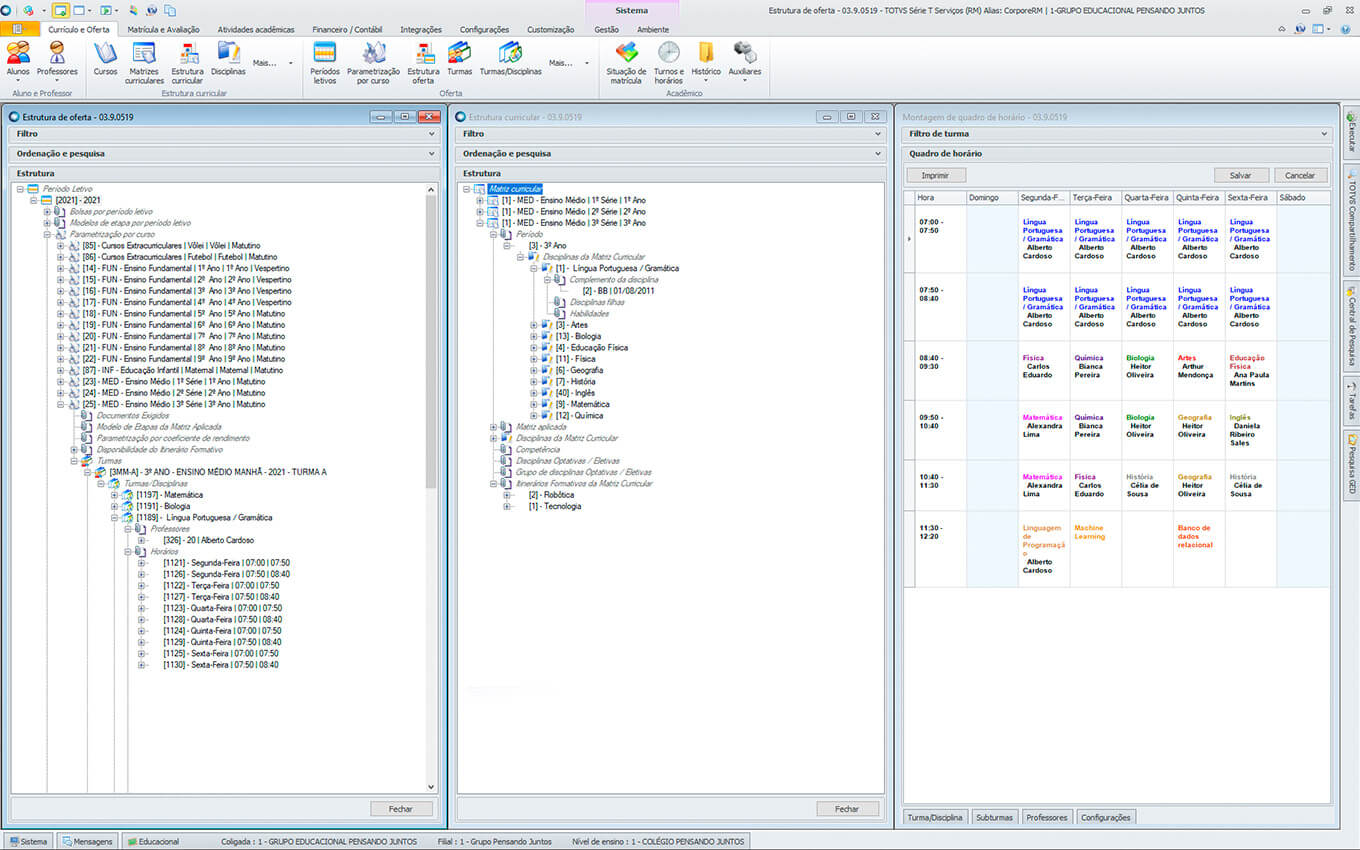This screenshot has width=1360, height=850.
Task: Click the Monday 08:40 Física schedule cell
Action: (x=1043, y=366)
